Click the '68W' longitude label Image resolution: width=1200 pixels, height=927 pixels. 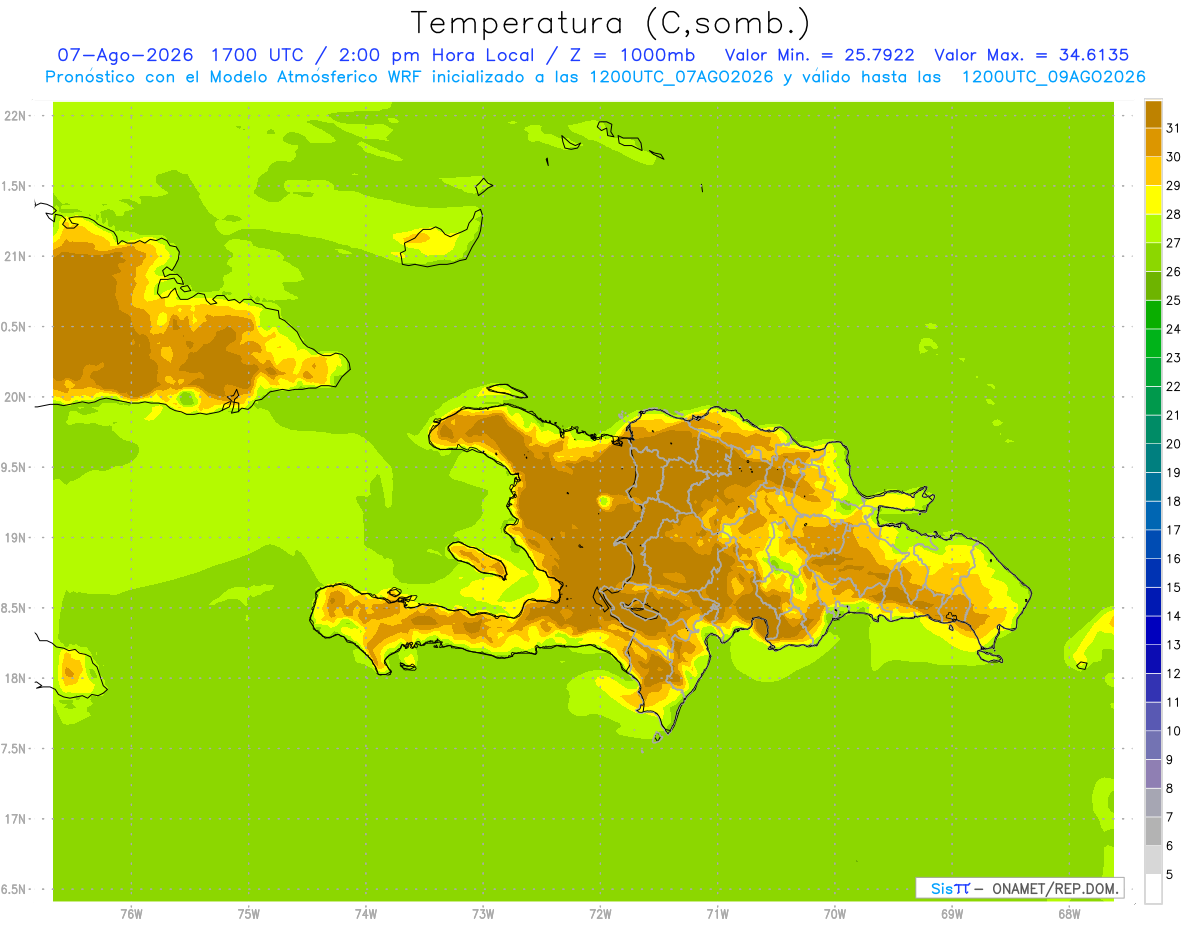click(x=1069, y=914)
